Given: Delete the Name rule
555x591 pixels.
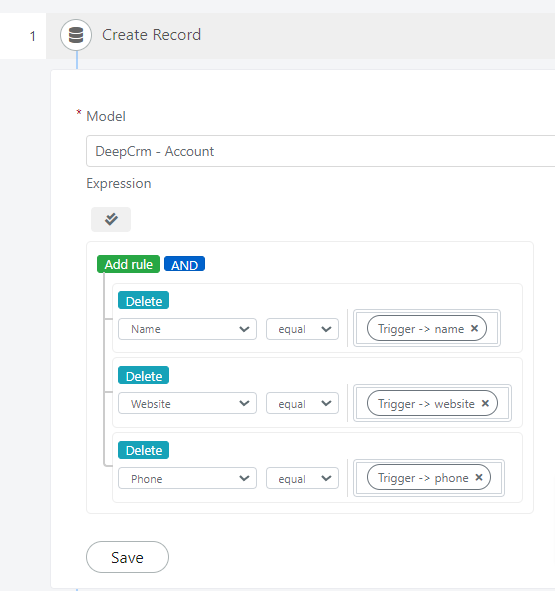Looking at the screenshot, I should point(143,300).
